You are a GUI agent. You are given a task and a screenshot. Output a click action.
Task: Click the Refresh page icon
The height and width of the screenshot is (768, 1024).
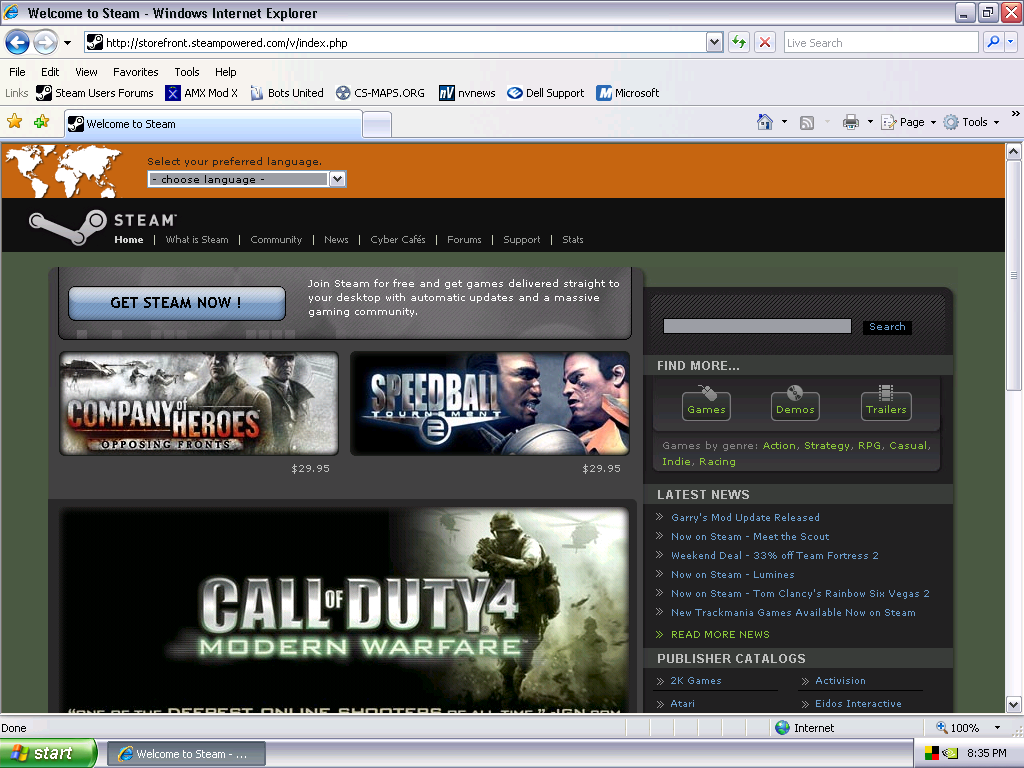(x=739, y=42)
